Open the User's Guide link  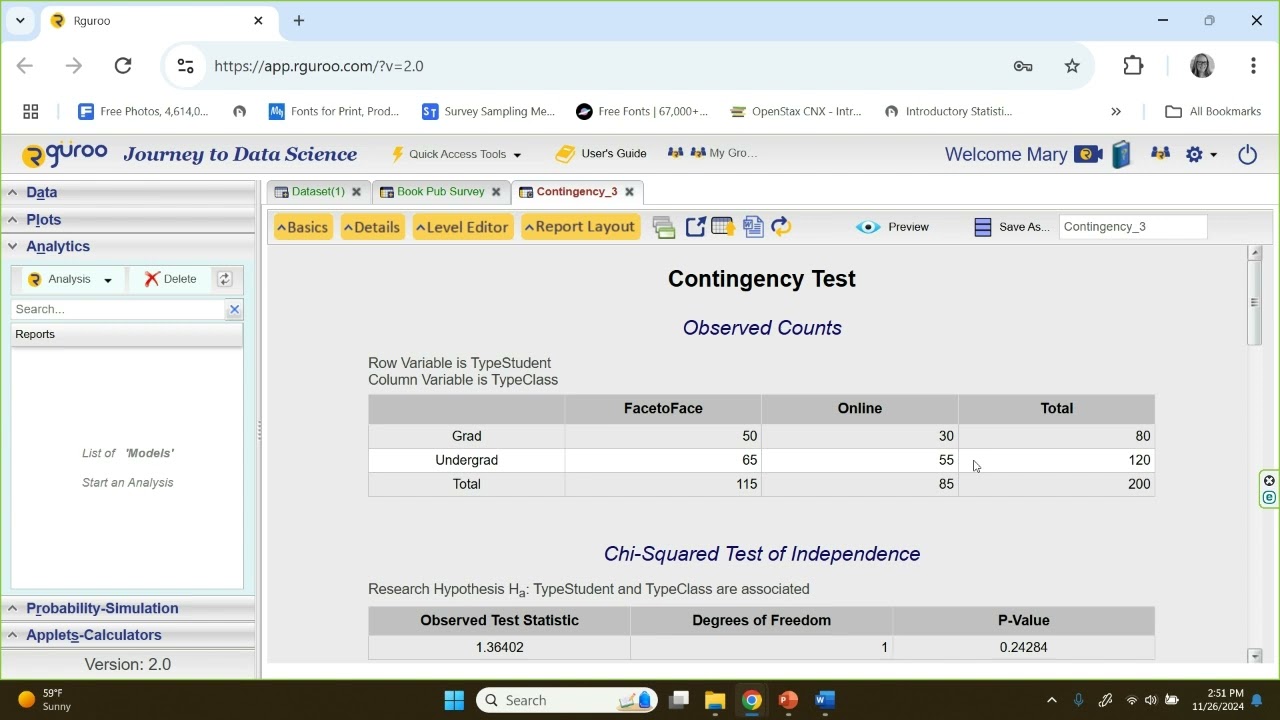[602, 154]
